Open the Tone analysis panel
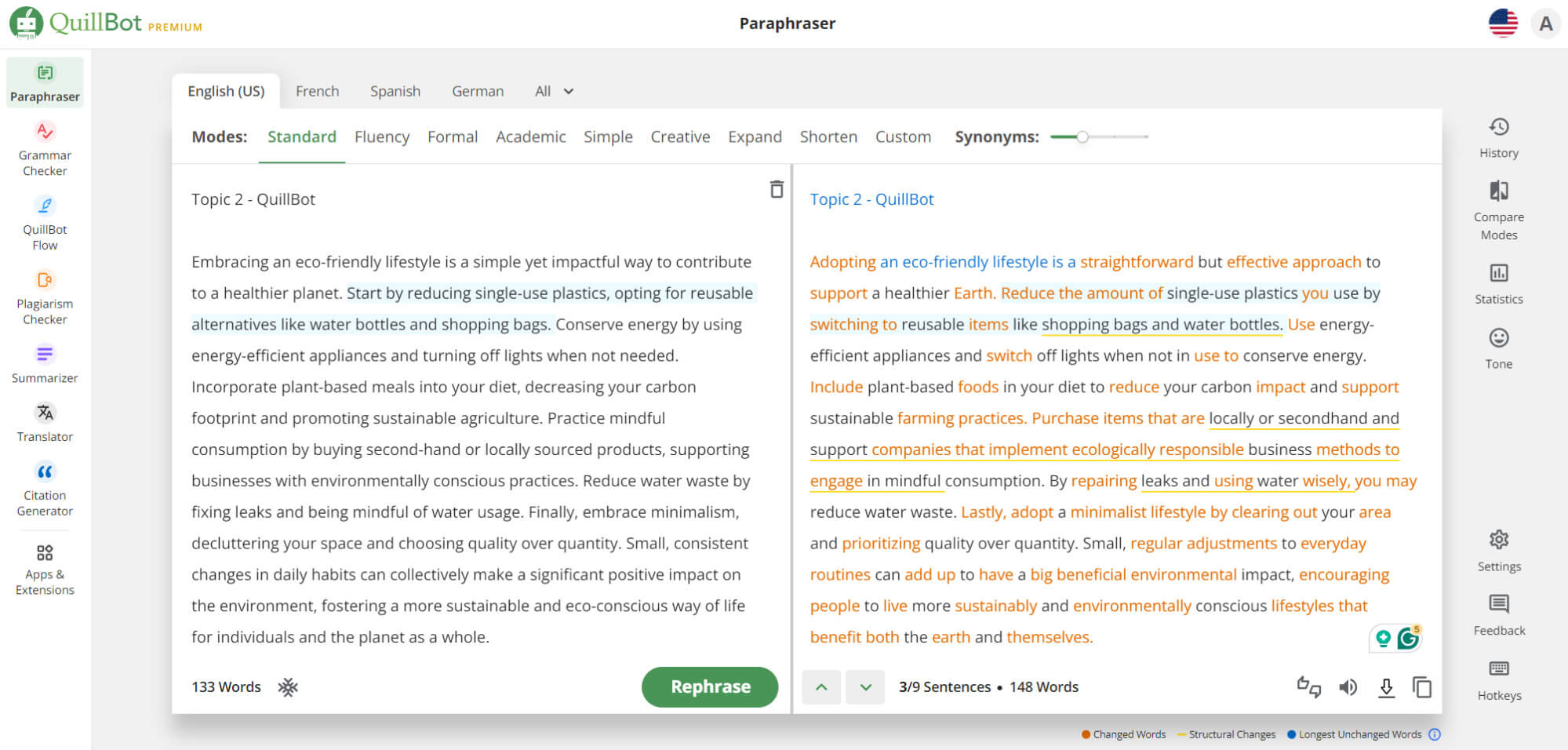 1498,348
